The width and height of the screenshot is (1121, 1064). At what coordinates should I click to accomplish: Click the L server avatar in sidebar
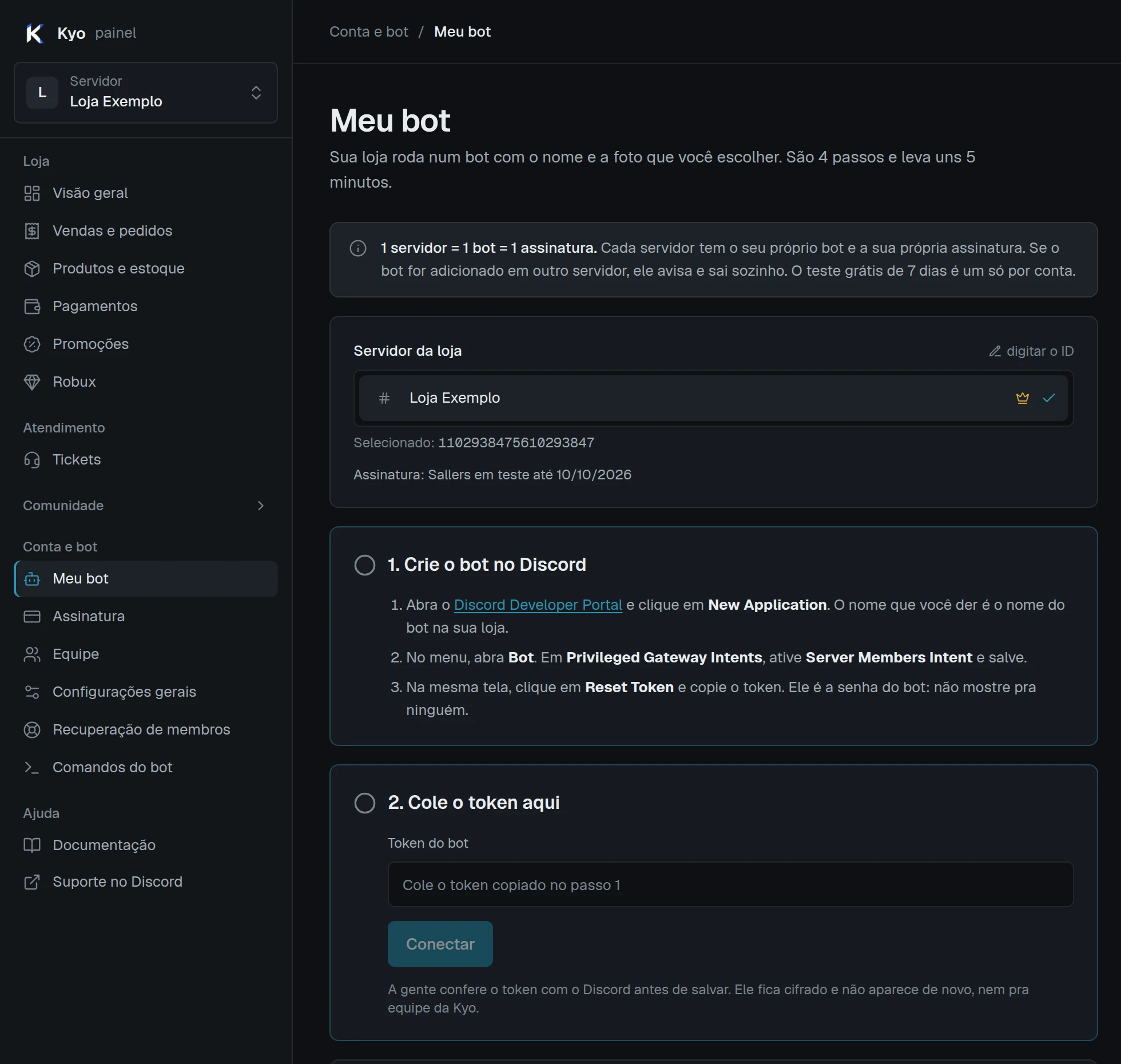pos(42,93)
